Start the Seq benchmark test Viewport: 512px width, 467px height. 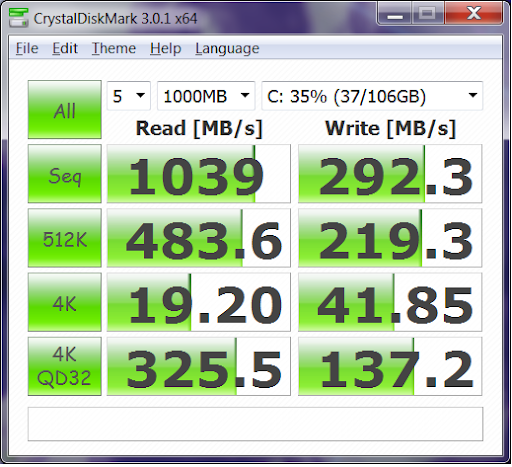65,174
